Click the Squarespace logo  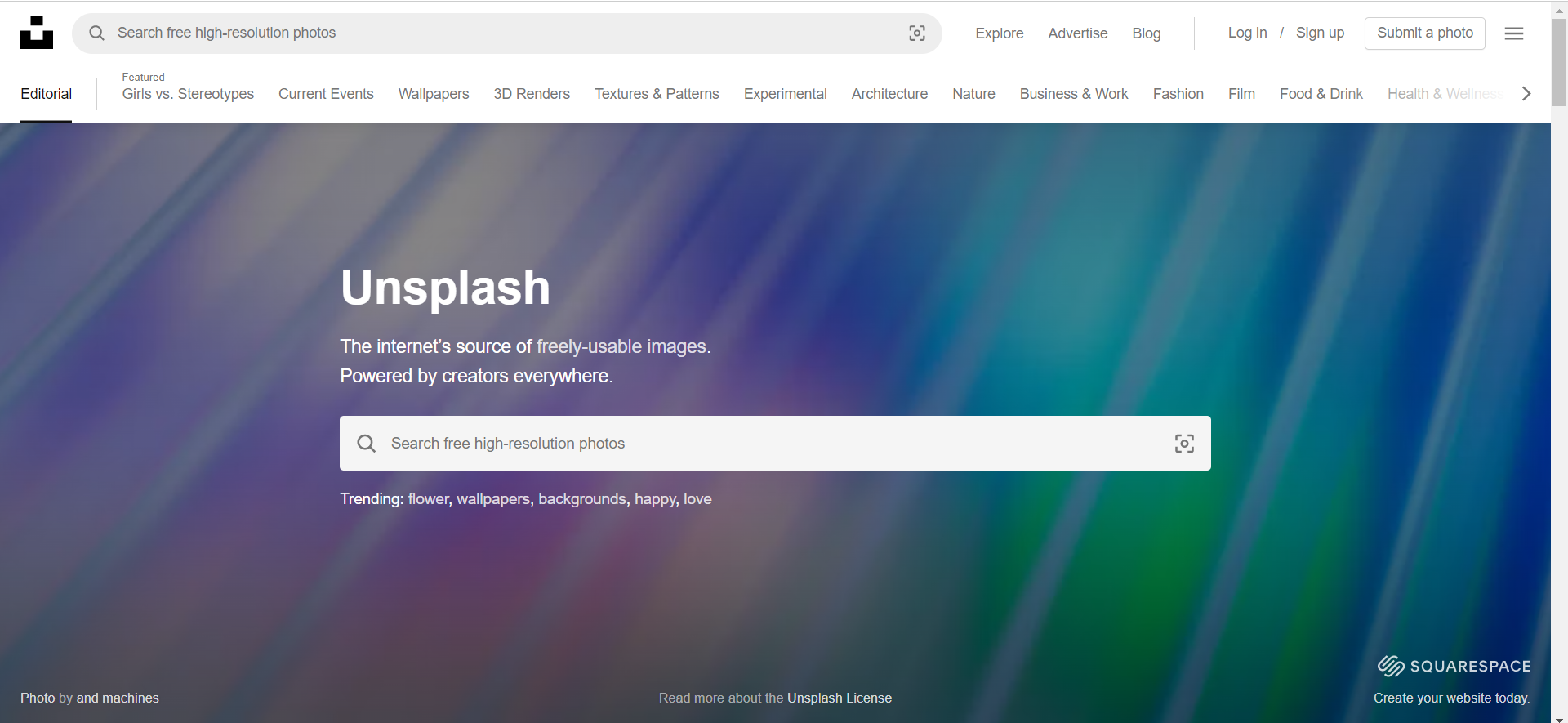coord(1454,666)
